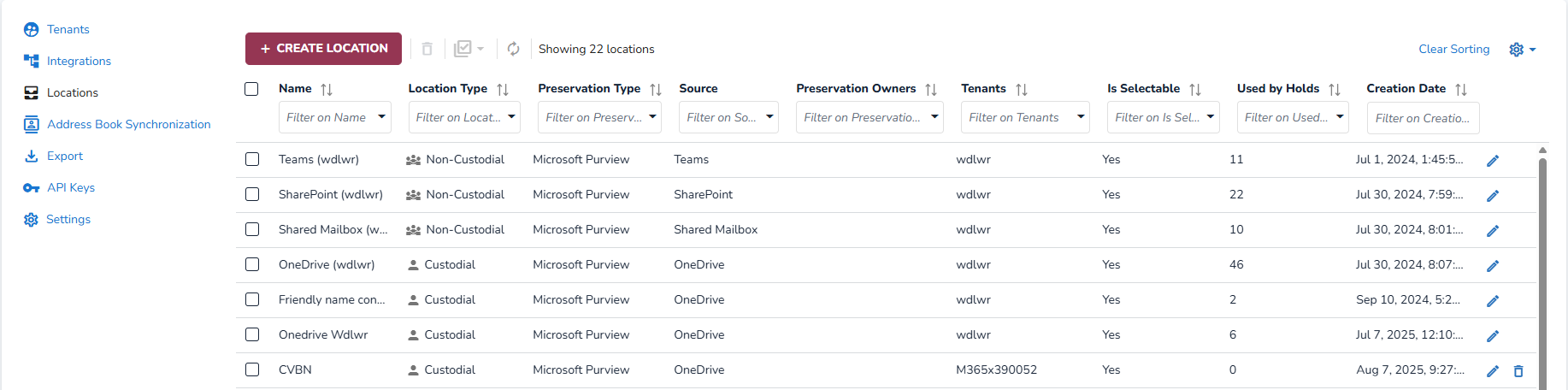Go to API Keys in sidebar
Image resolution: width=1568 pixels, height=390 pixels.
coord(70,187)
